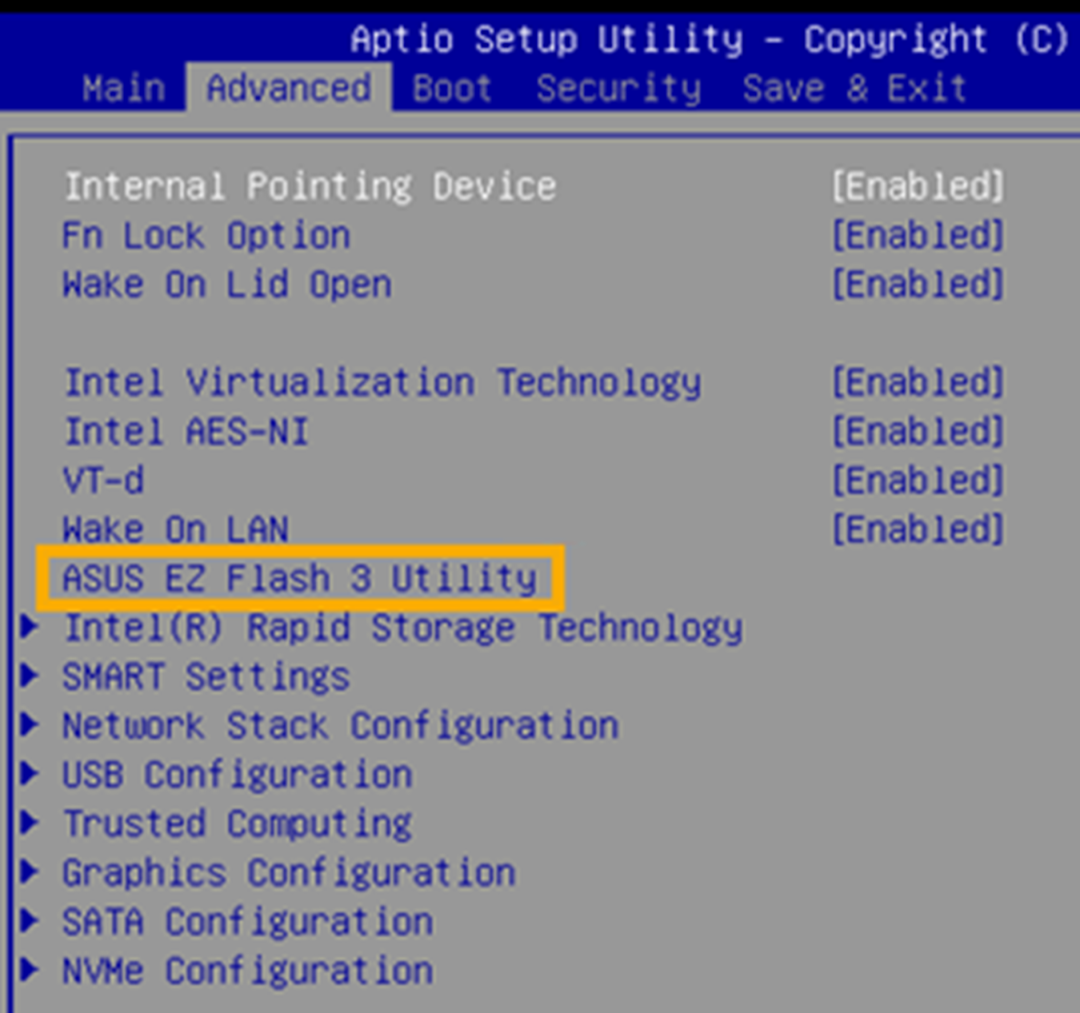Open Graphics Configuration submenu
This screenshot has width=1080, height=1013.
tap(288, 872)
